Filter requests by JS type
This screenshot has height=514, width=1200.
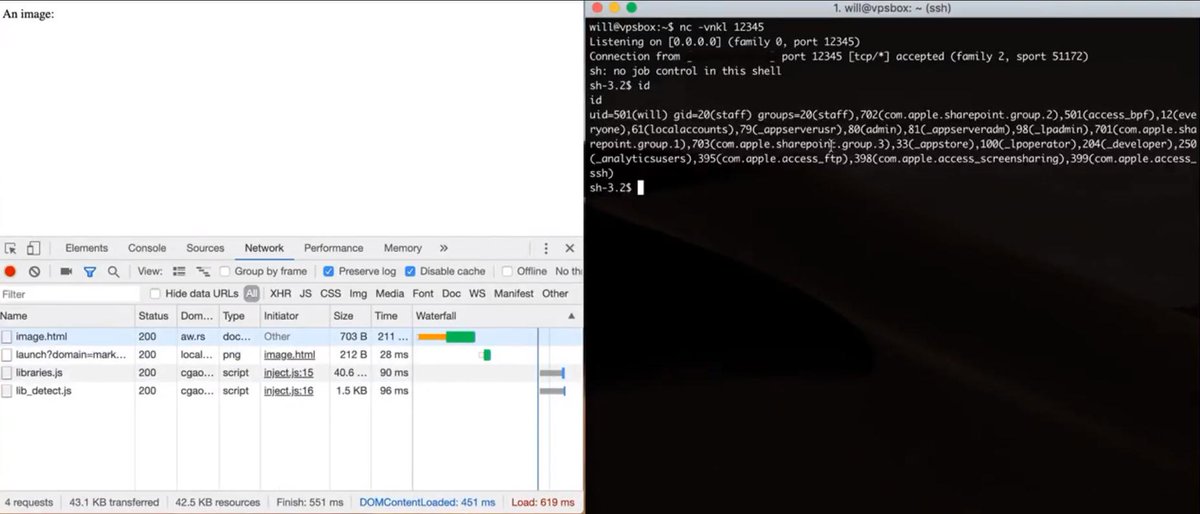pos(305,294)
